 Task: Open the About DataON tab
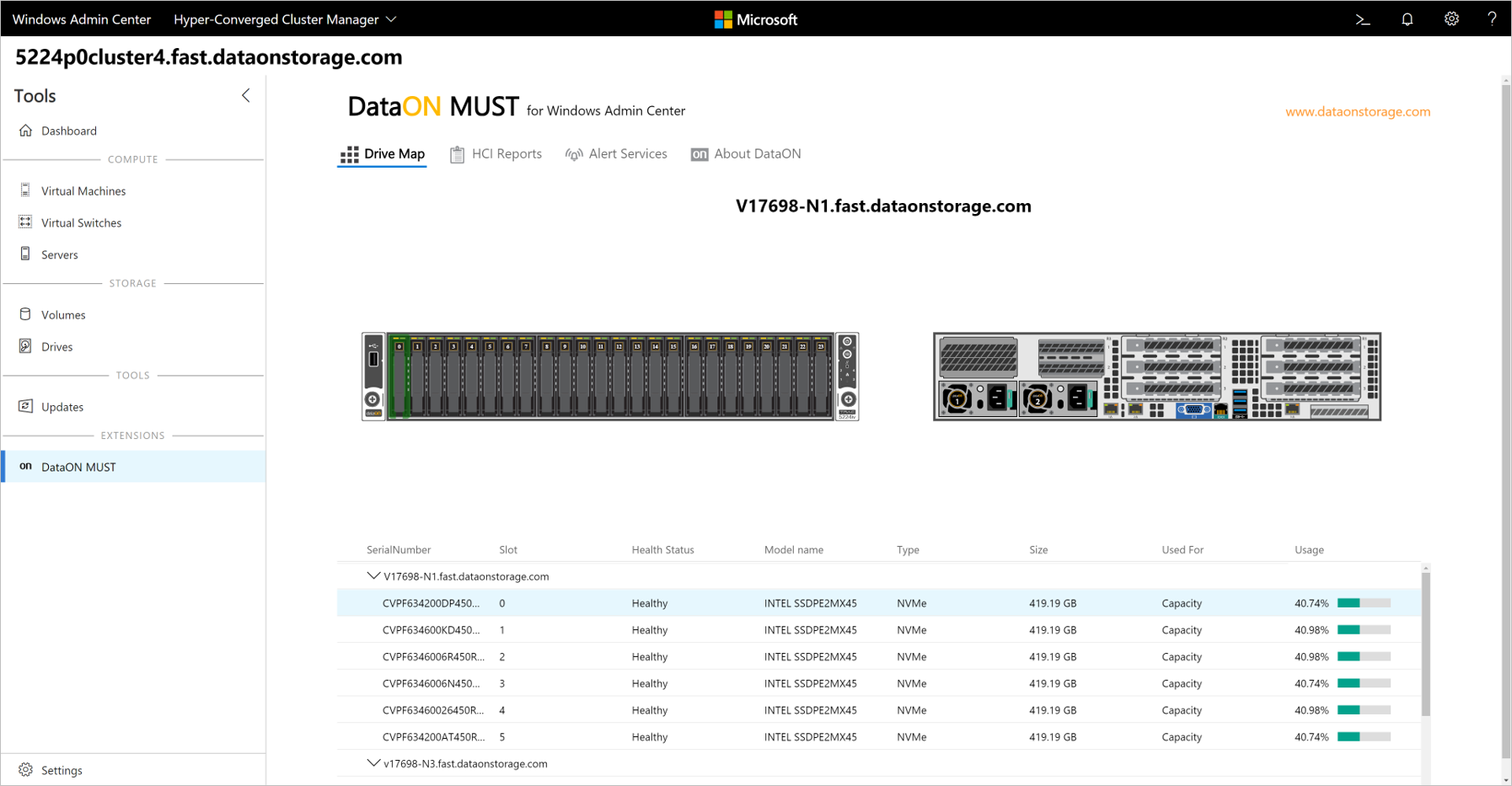[x=746, y=154]
